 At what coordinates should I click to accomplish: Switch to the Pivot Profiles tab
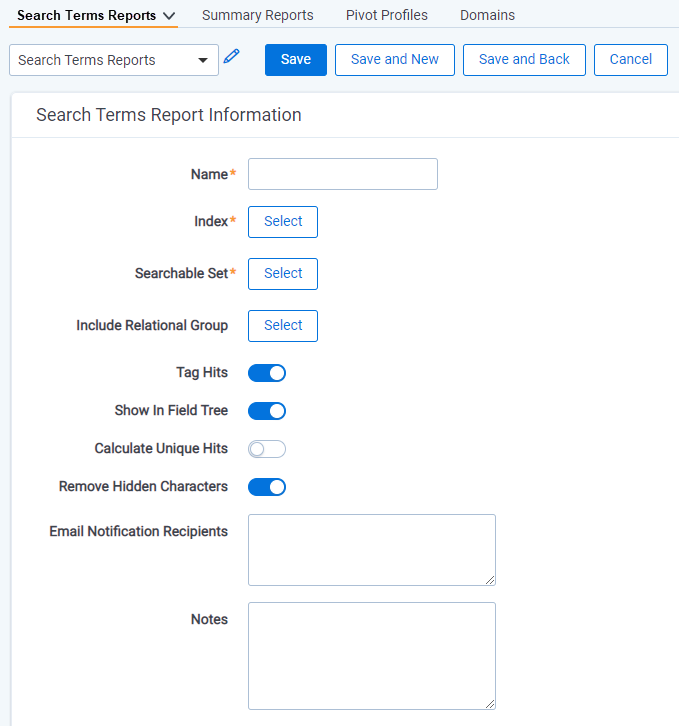point(387,15)
